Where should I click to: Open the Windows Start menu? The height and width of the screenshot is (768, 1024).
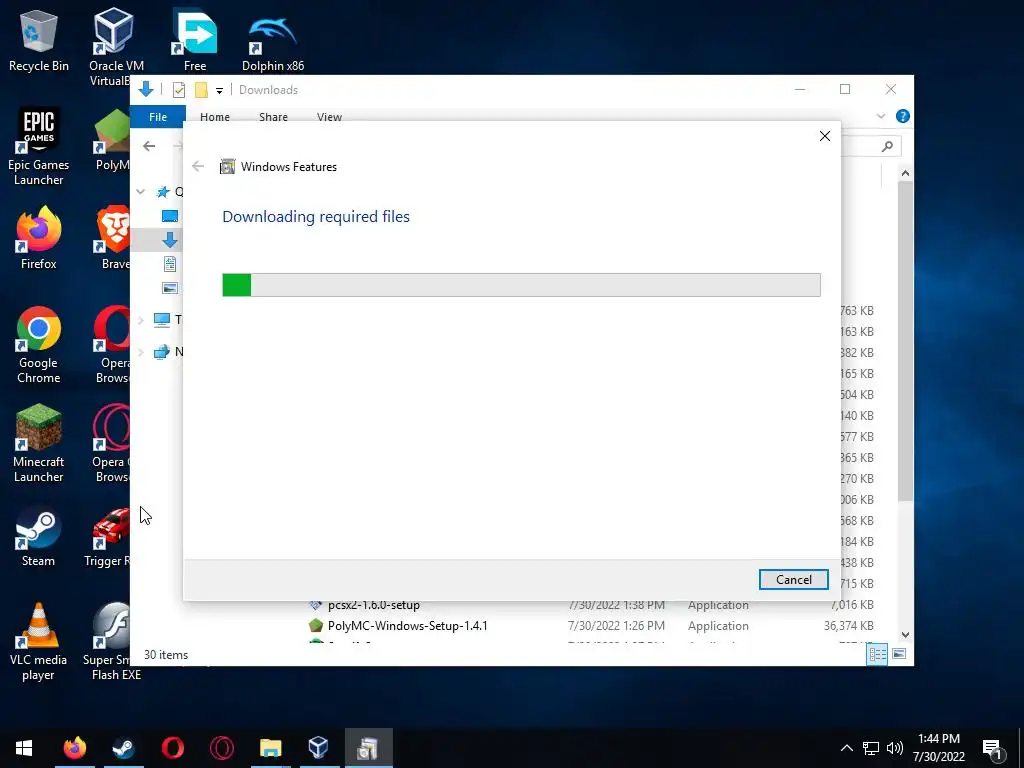(x=24, y=748)
